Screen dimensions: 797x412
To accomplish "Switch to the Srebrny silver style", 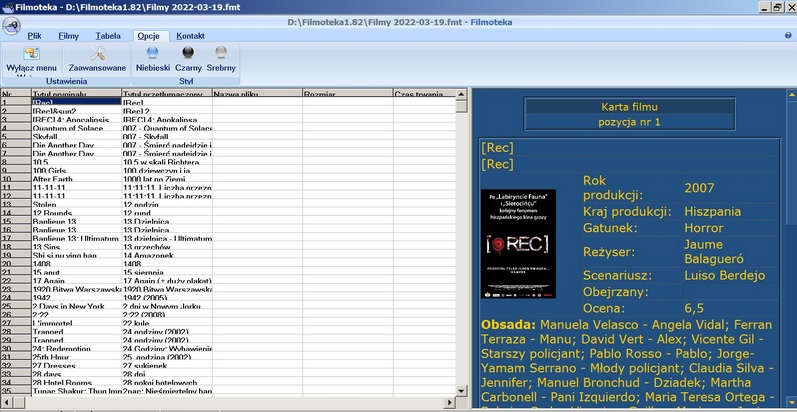I will pyautogui.click(x=221, y=54).
